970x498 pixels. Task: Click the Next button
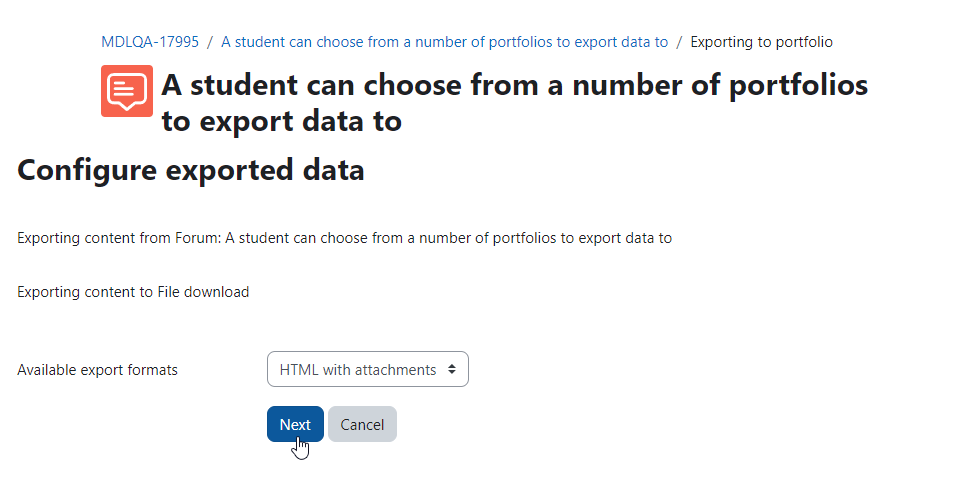pos(295,424)
